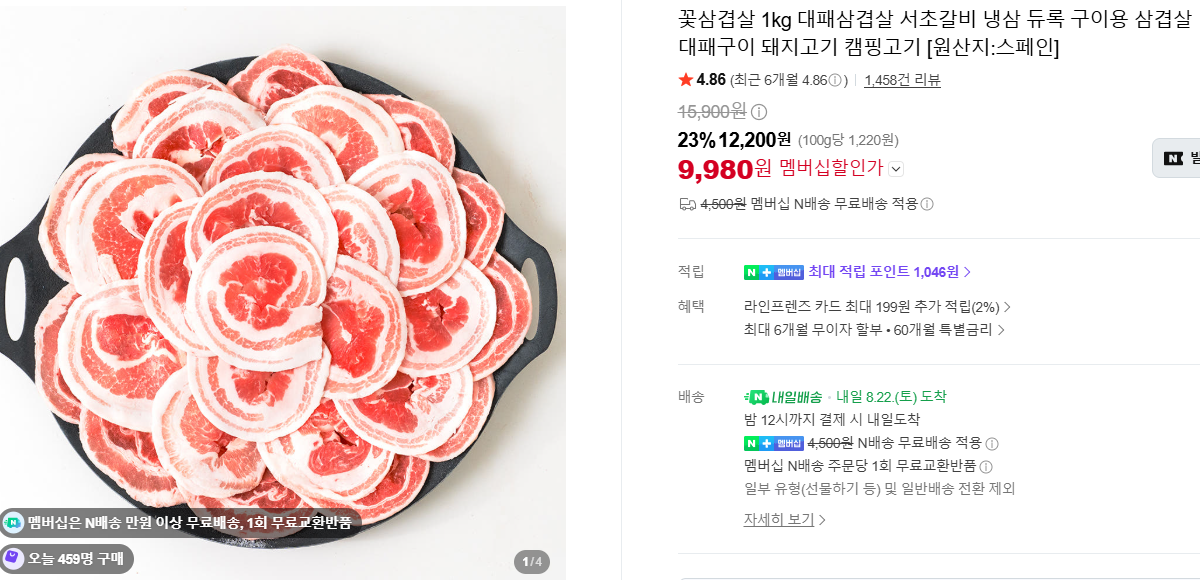Click the red star rating icon
Image resolution: width=1200 pixels, height=580 pixels.
(x=685, y=80)
